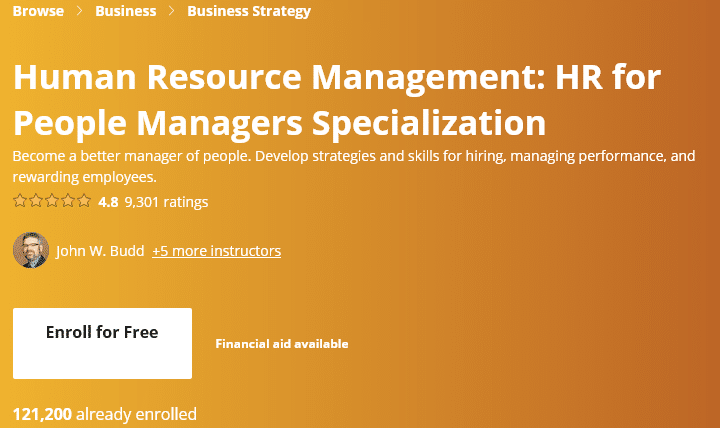Screen dimensions: 720x428
Task: Click the Enroll for Free button
Action: click(102, 344)
